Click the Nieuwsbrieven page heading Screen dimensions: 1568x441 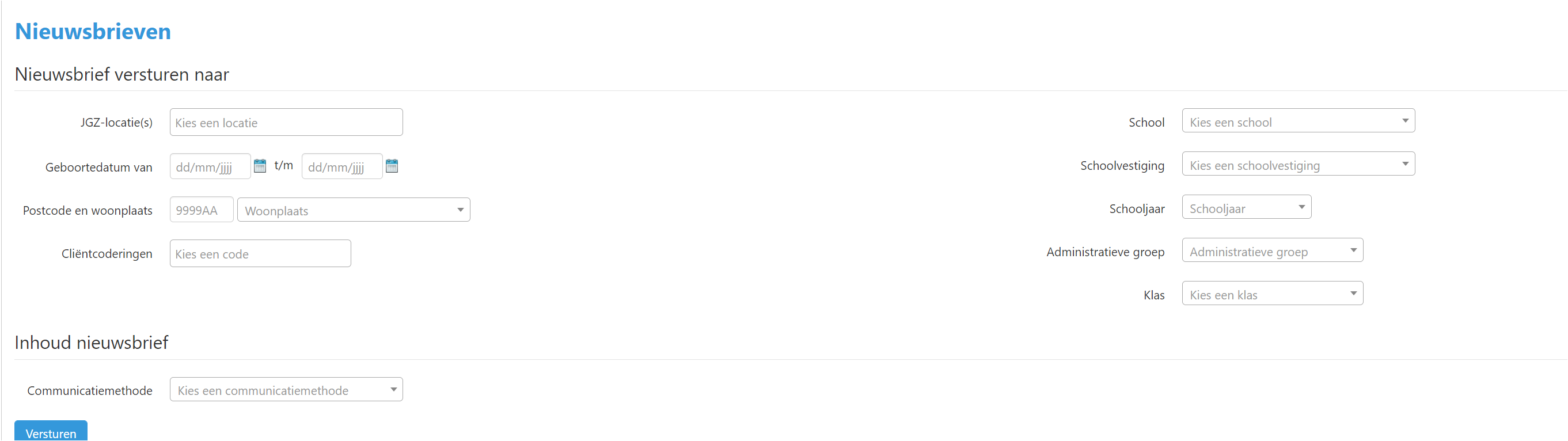(93, 31)
